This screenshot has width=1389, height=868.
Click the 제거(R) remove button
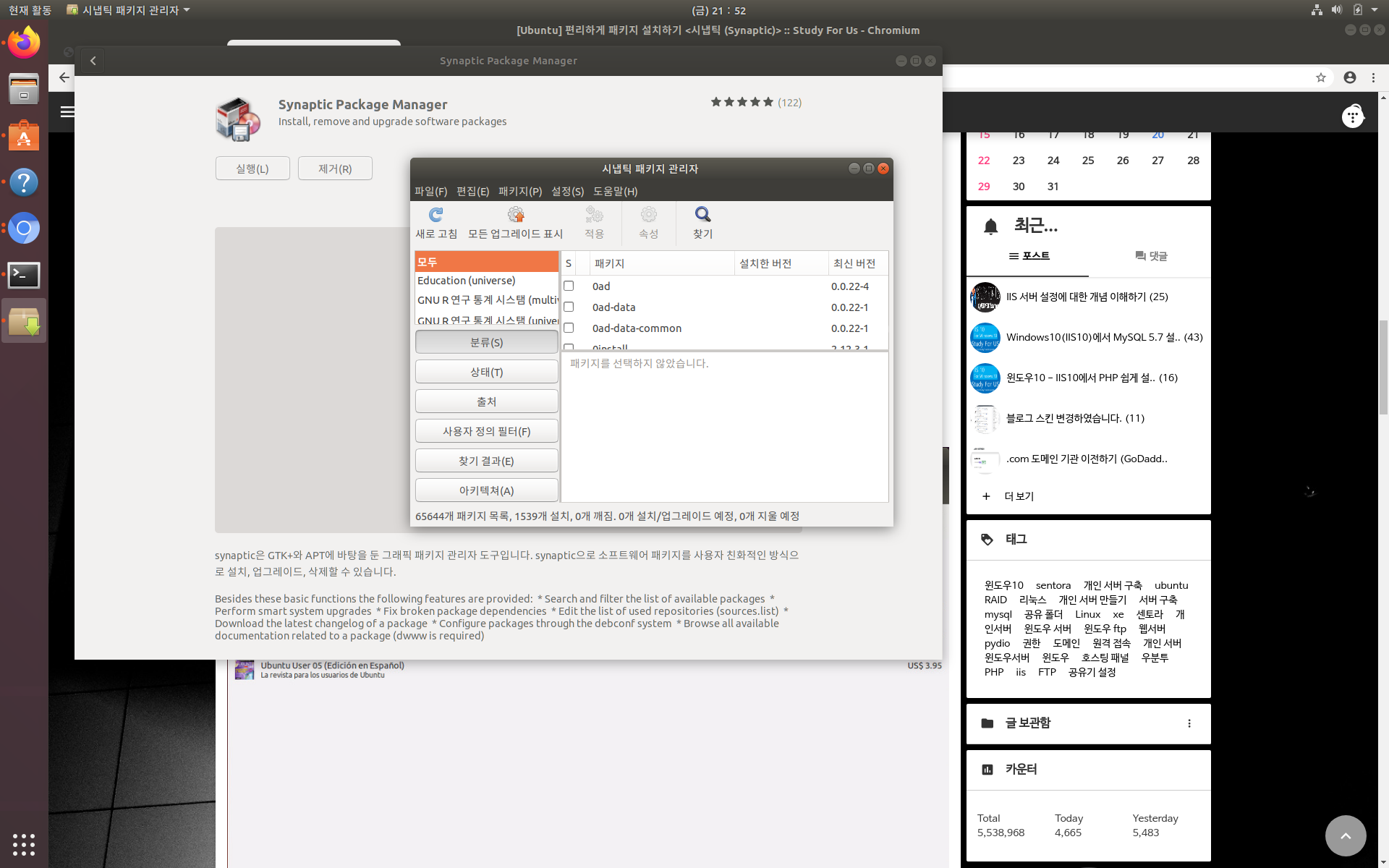coord(335,169)
